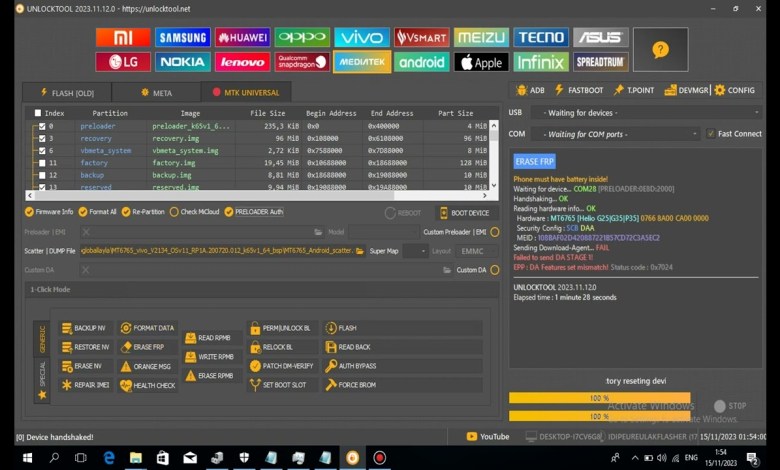Screen dimensions: 780x470
Task: Start the Repair IMEI tool
Action: point(67,385)
